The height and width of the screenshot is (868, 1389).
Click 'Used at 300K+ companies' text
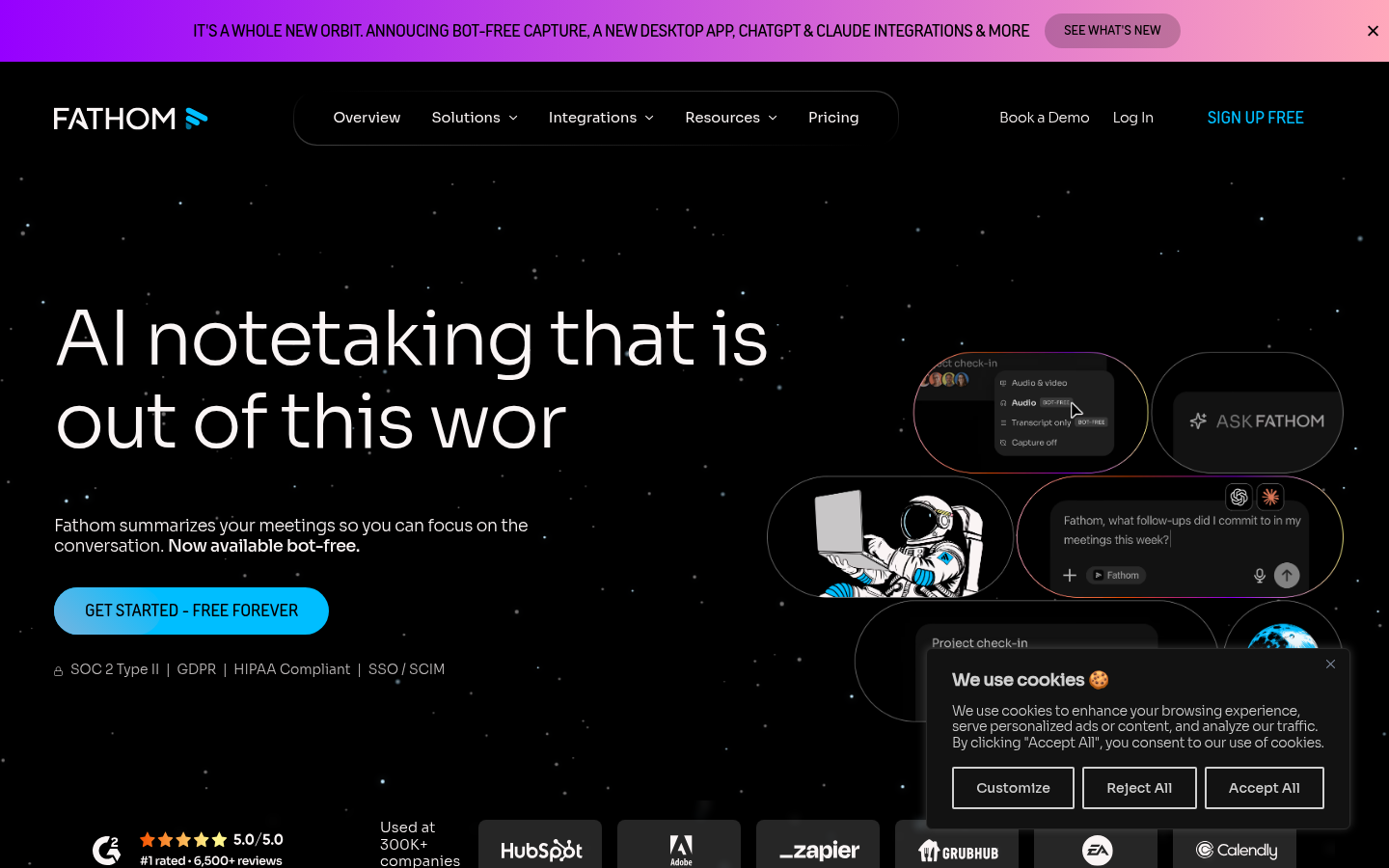tap(420, 844)
